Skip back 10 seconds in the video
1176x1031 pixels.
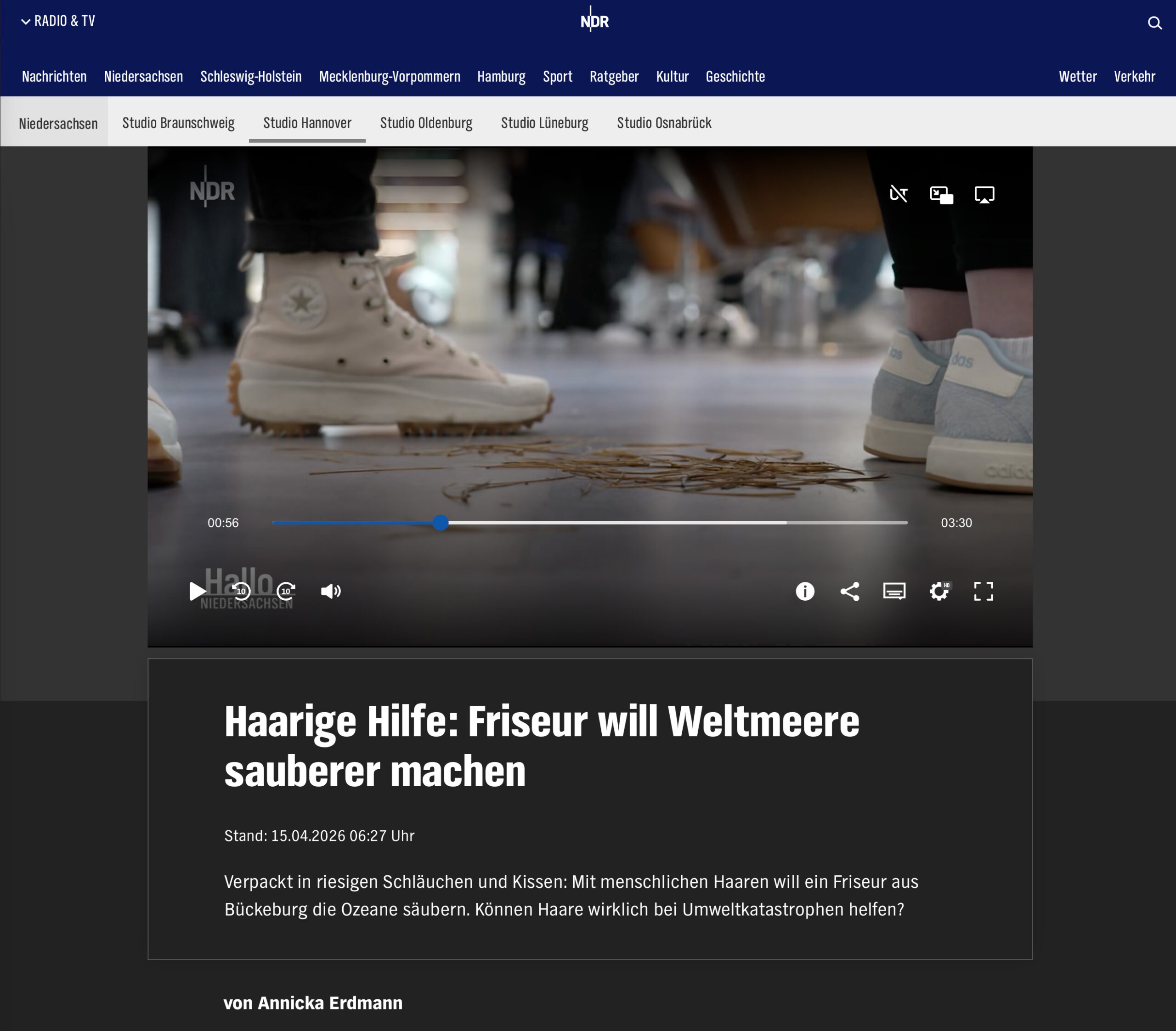[241, 592]
